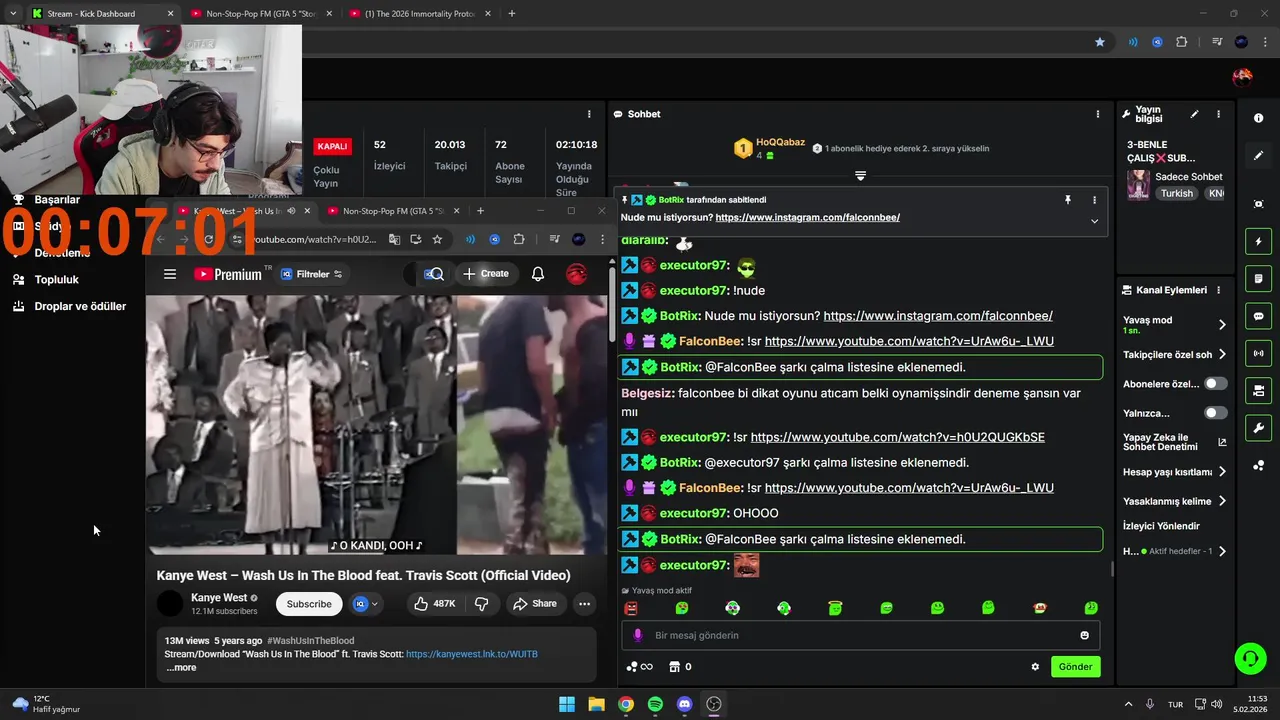Open YouTube notifications bell
The height and width of the screenshot is (720, 1280).
point(538,274)
